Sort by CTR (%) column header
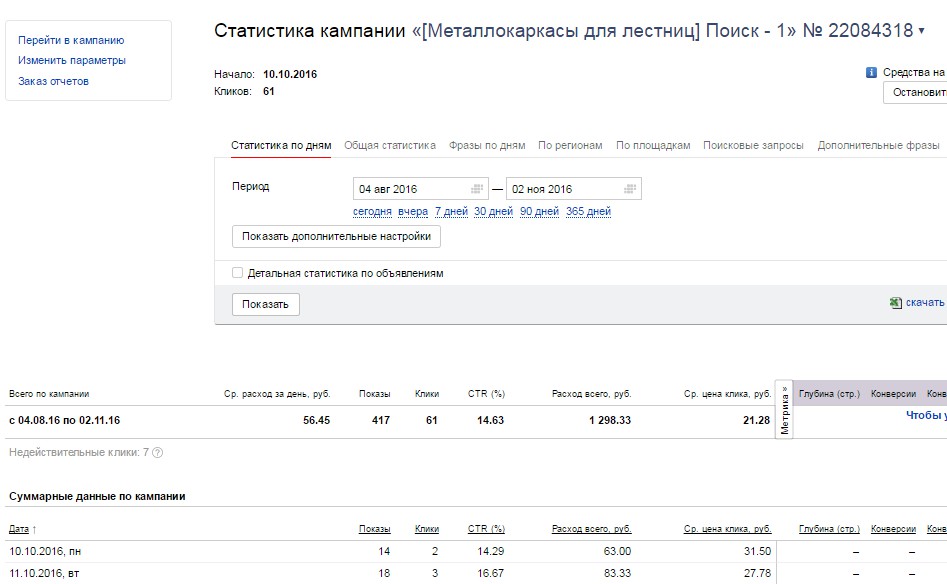Image resolution: width=947 pixels, height=584 pixels. click(x=486, y=529)
